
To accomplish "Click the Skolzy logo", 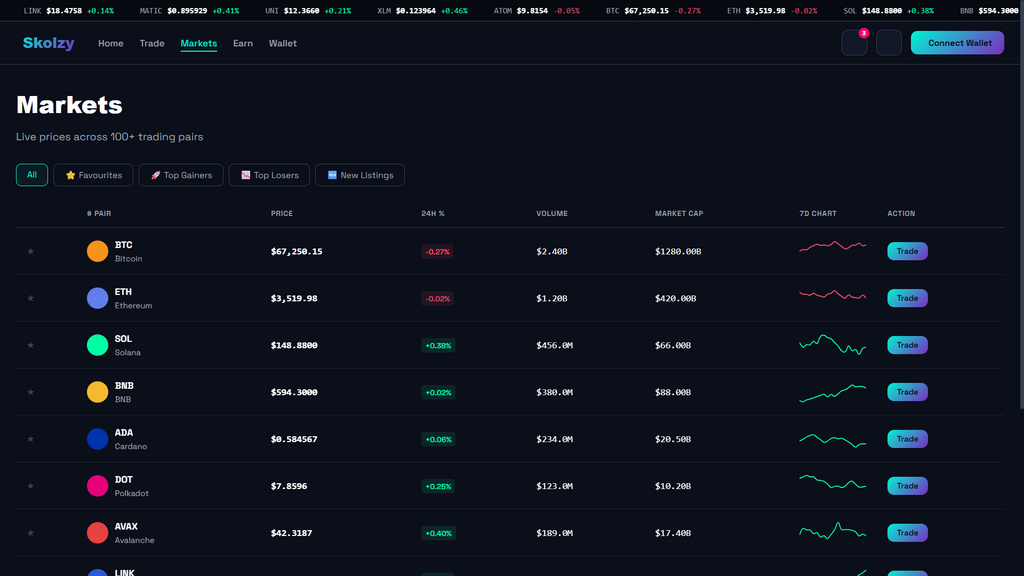I will pos(48,43).
